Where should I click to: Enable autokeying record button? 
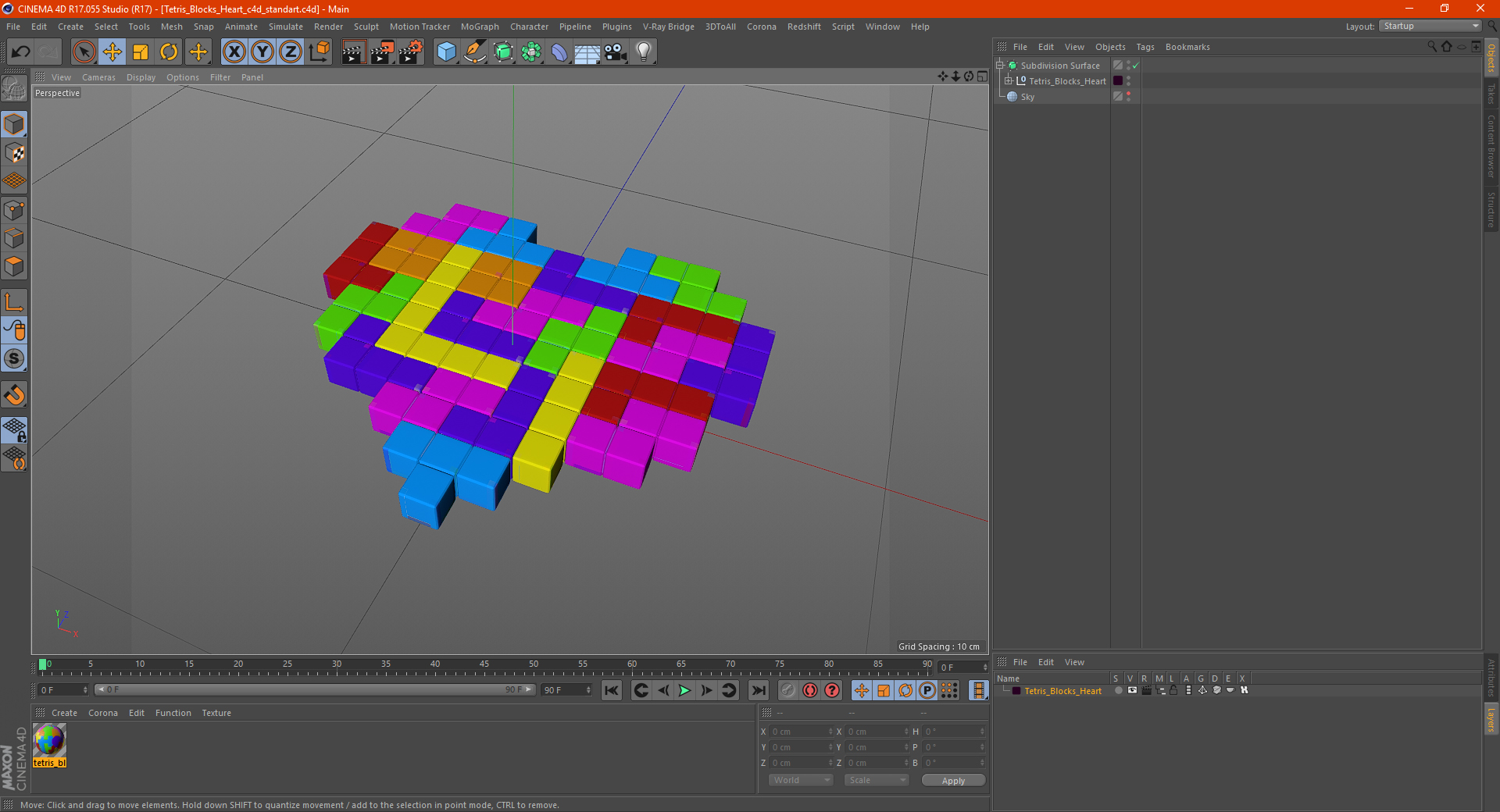click(x=810, y=690)
